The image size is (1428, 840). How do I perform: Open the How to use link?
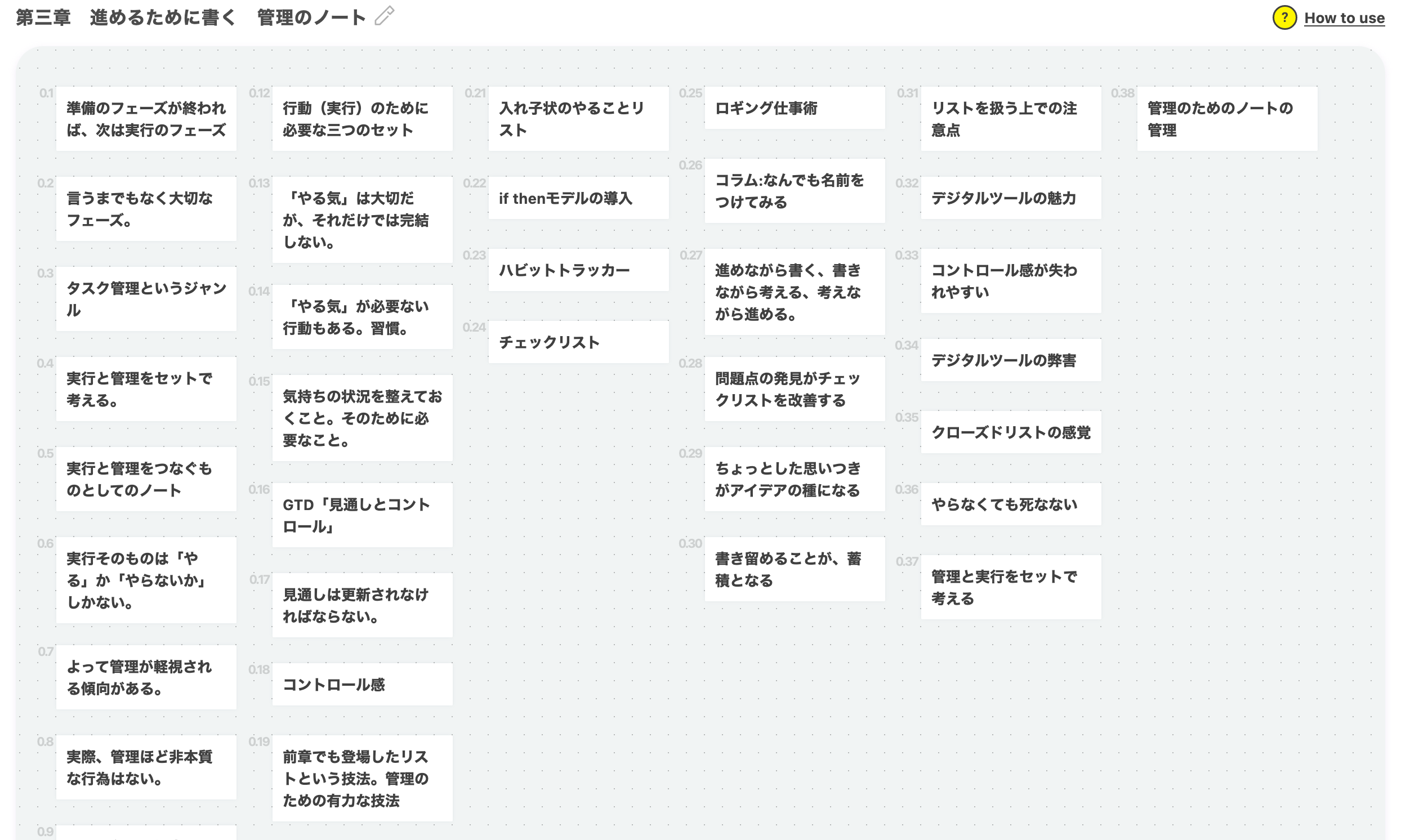pos(1346,17)
